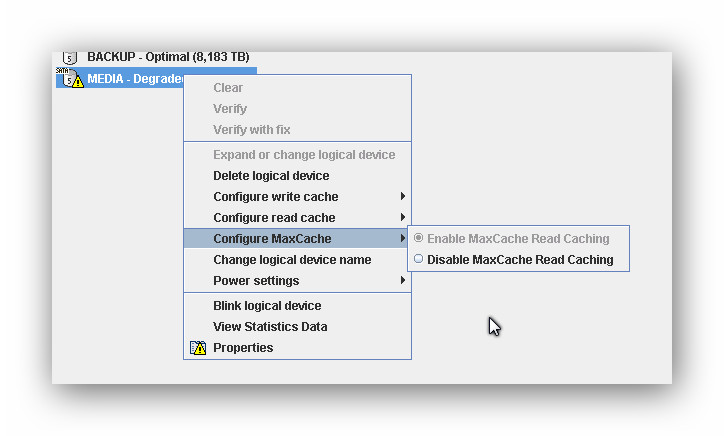Expand the Configure write cache submenu arrow

pyautogui.click(x=403, y=197)
